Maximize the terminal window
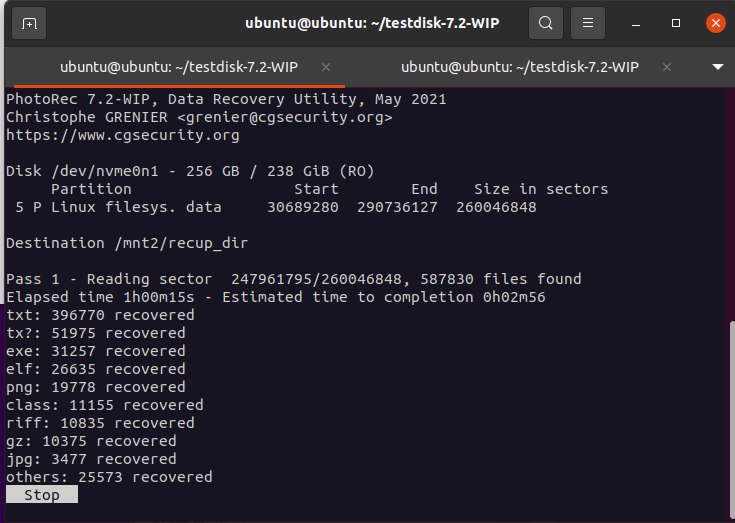Screen dimensions: 735x523 [676, 23]
